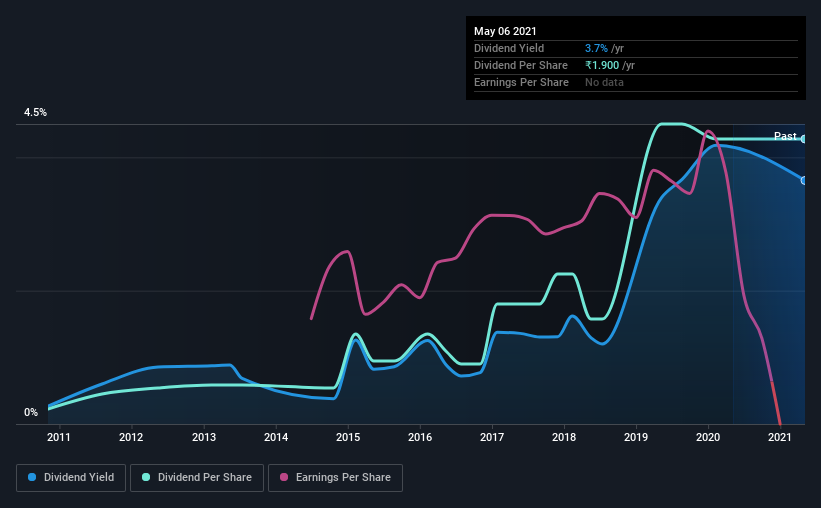The height and width of the screenshot is (508, 821).
Task: Click the 2017 year label
Action: click(x=492, y=437)
